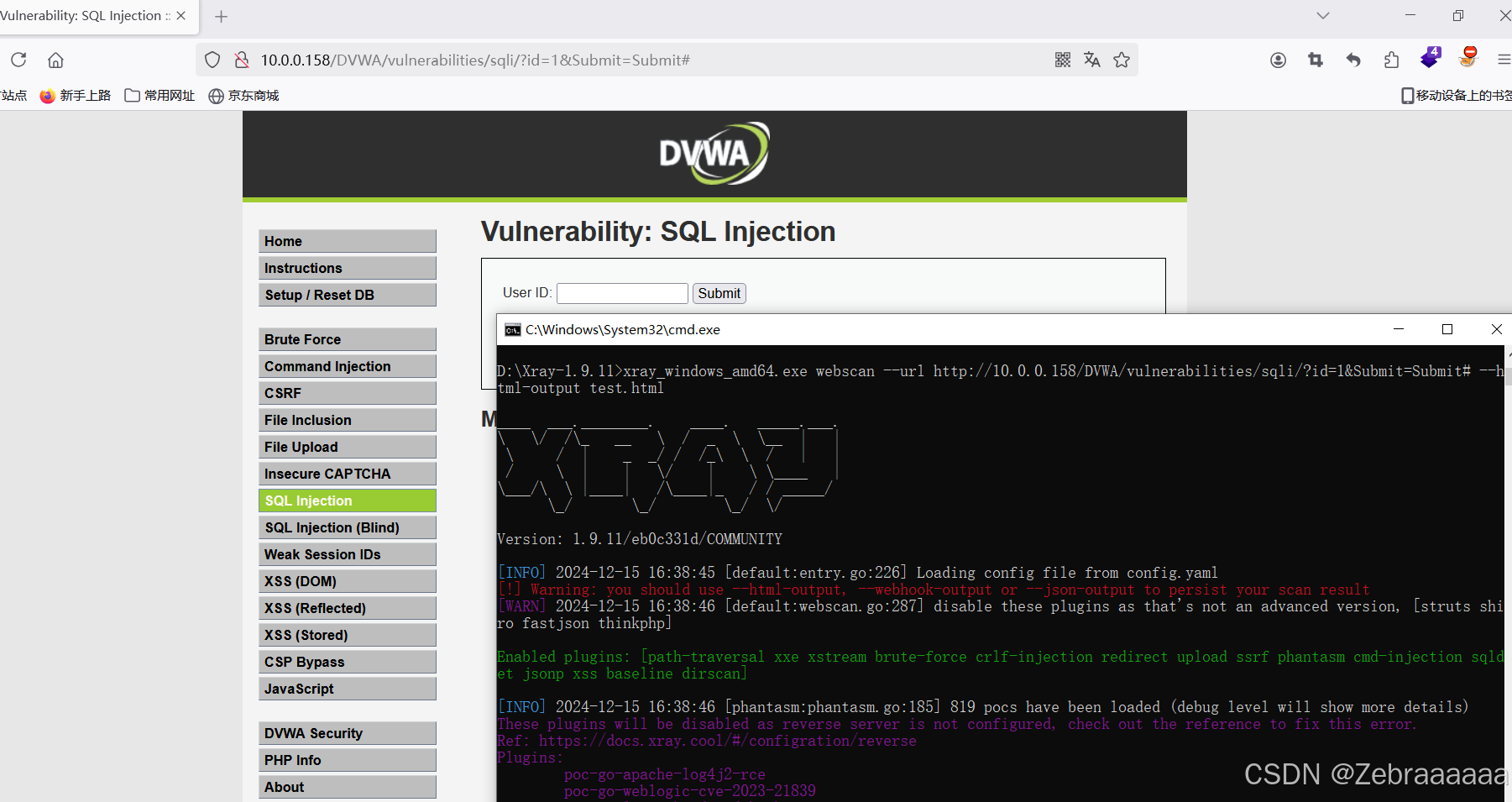Bookmark this page with the star
This screenshot has width=1512, height=802.
click(1122, 60)
